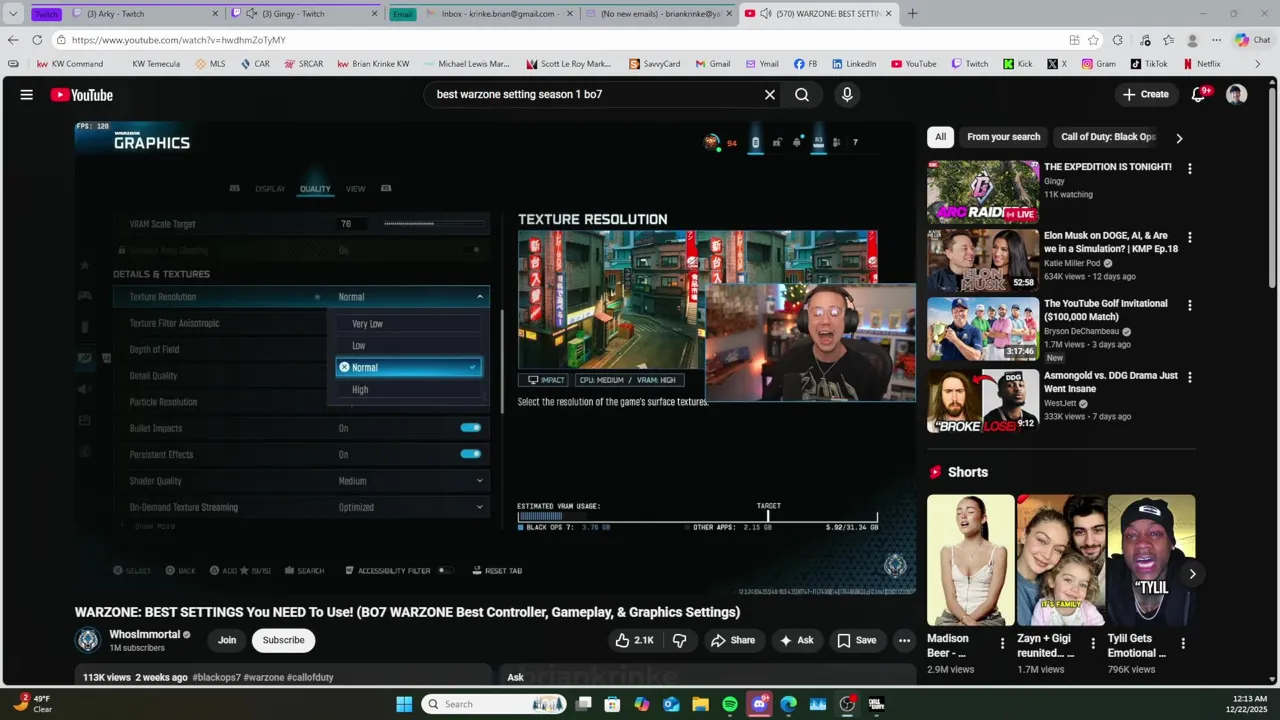Image resolution: width=1280 pixels, height=720 pixels.
Task: Expand On-Demand Texture Streaming dropdown in video
Action: pyautogui.click(x=480, y=507)
